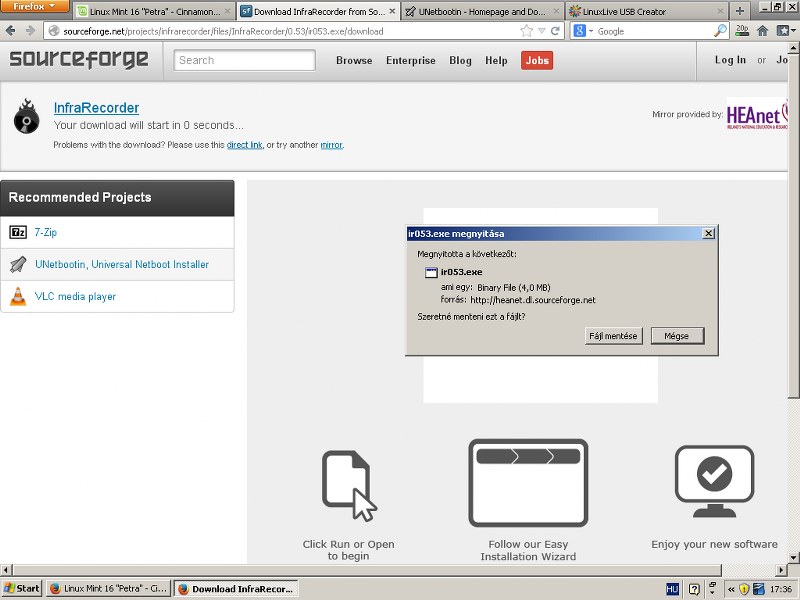
Task: Click the UNetbootin rocket icon
Action: pyautogui.click(x=18, y=264)
